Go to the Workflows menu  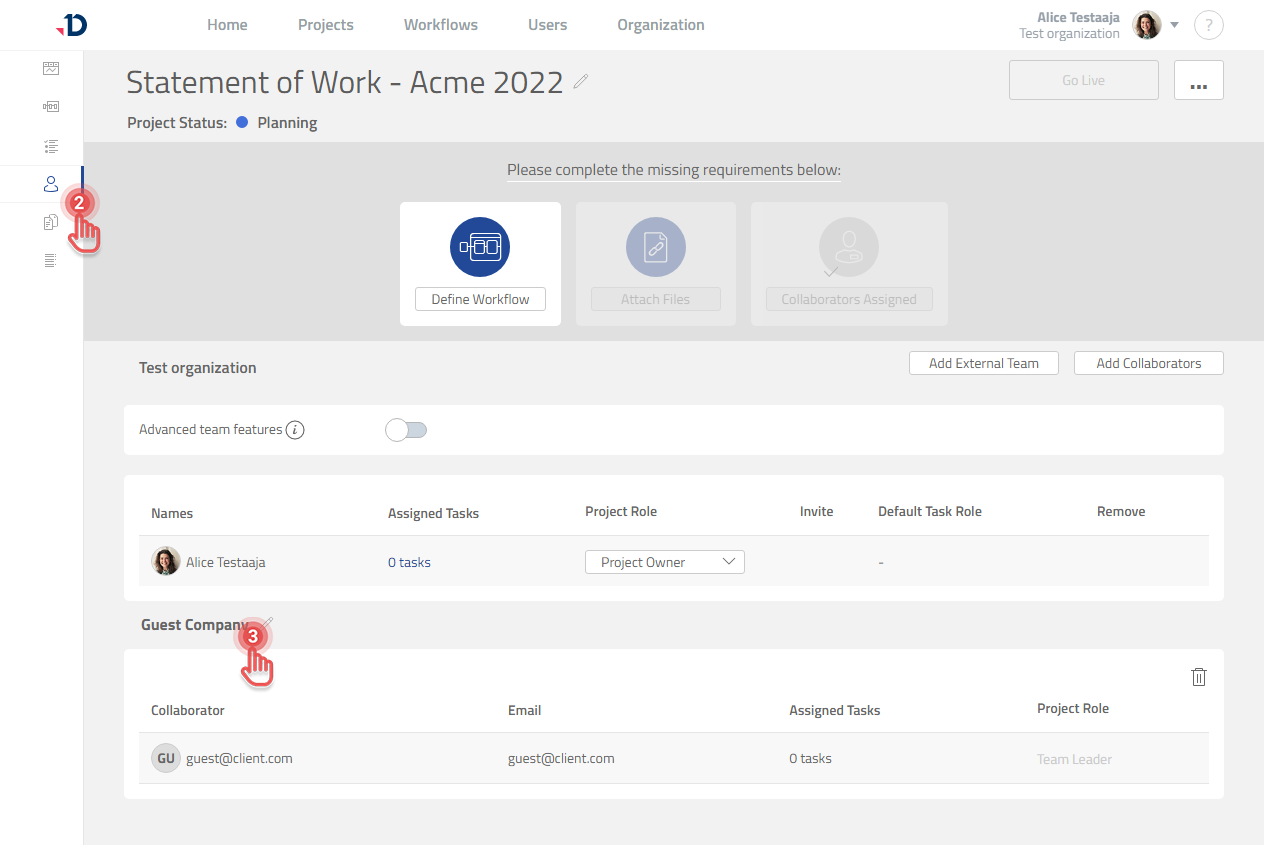pyautogui.click(x=440, y=25)
